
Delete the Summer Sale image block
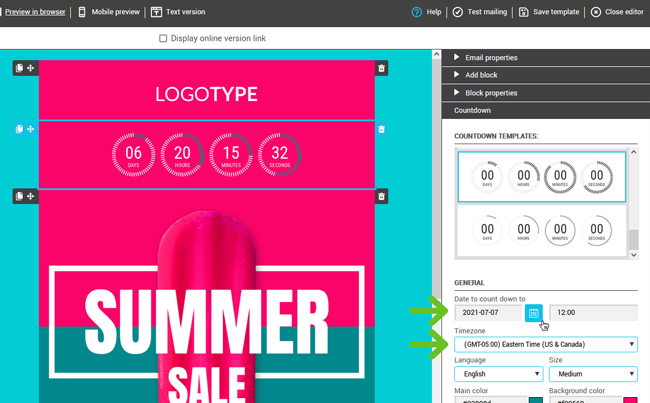tap(381, 196)
